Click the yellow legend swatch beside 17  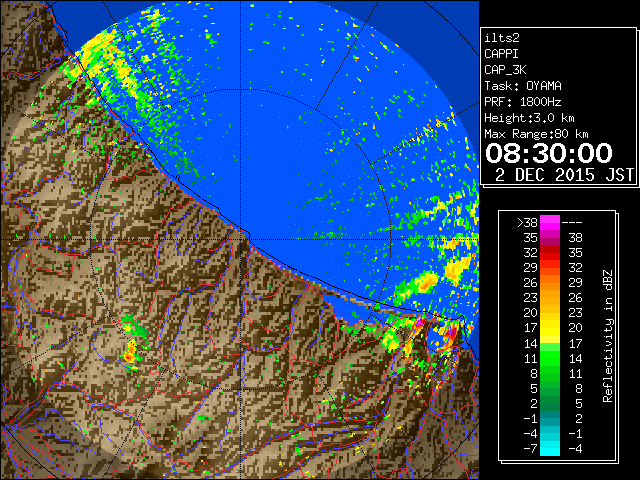pyautogui.click(x=550, y=328)
